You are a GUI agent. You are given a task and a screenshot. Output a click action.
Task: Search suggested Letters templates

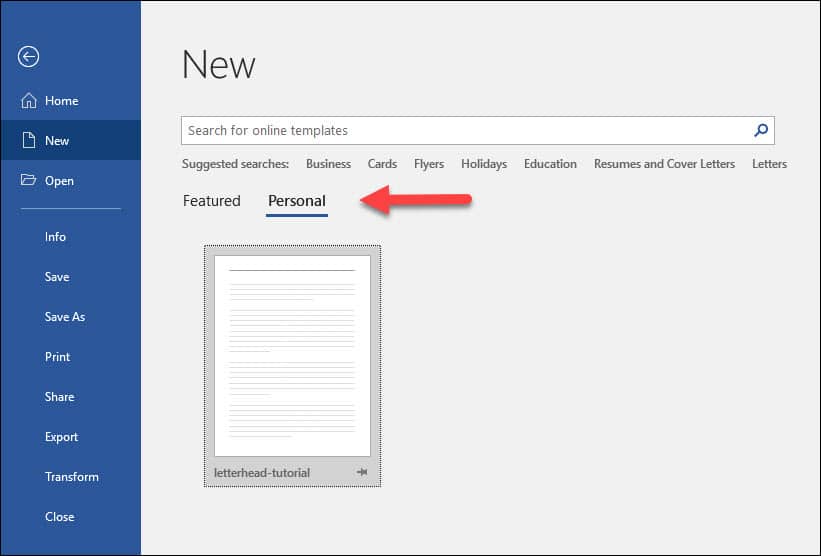(x=769, y=164)
